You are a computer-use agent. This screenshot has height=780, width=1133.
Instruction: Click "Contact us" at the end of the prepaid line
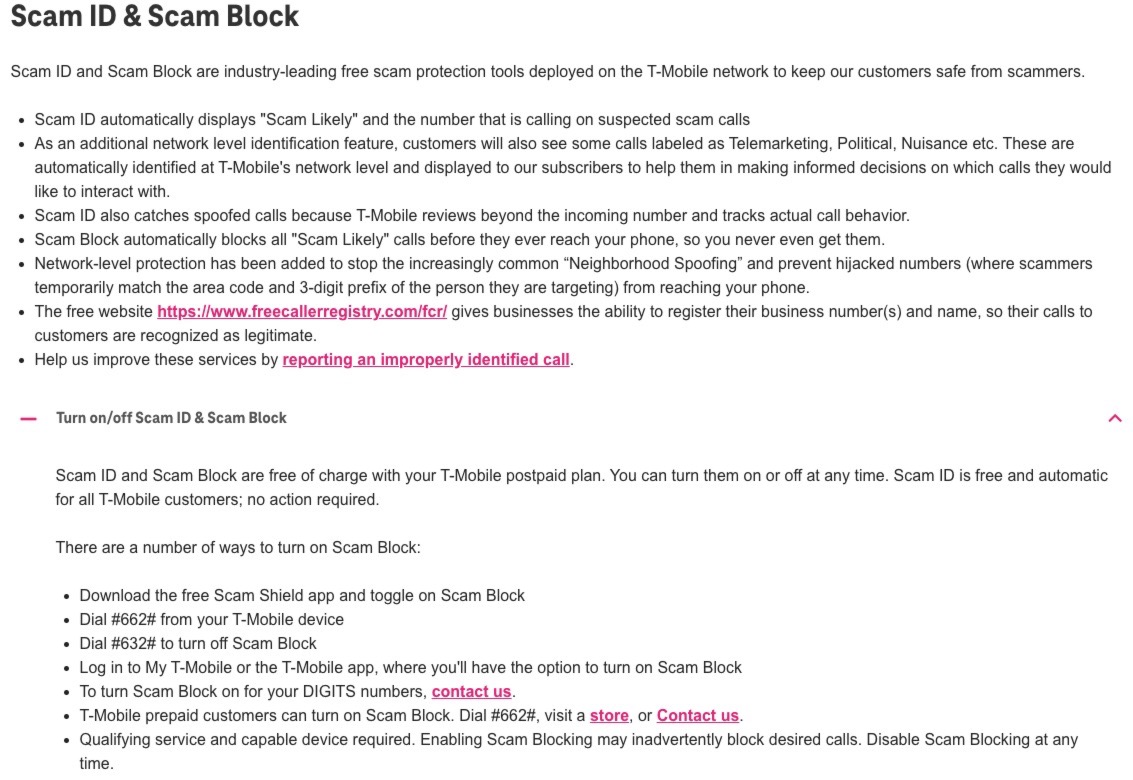697,715
